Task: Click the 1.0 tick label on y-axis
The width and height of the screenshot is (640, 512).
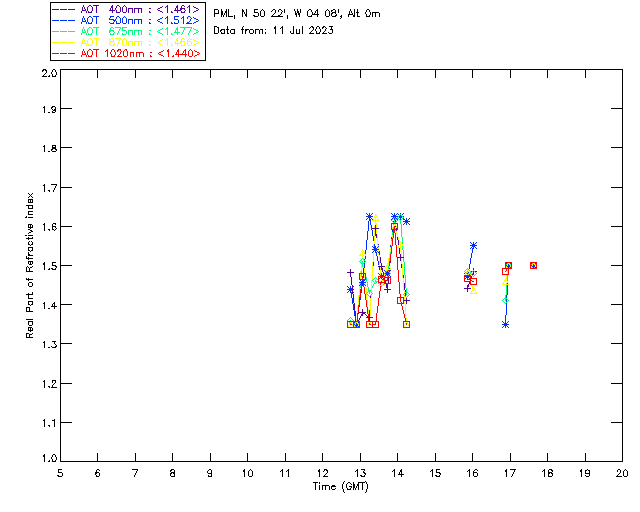Action: (48, 461)
